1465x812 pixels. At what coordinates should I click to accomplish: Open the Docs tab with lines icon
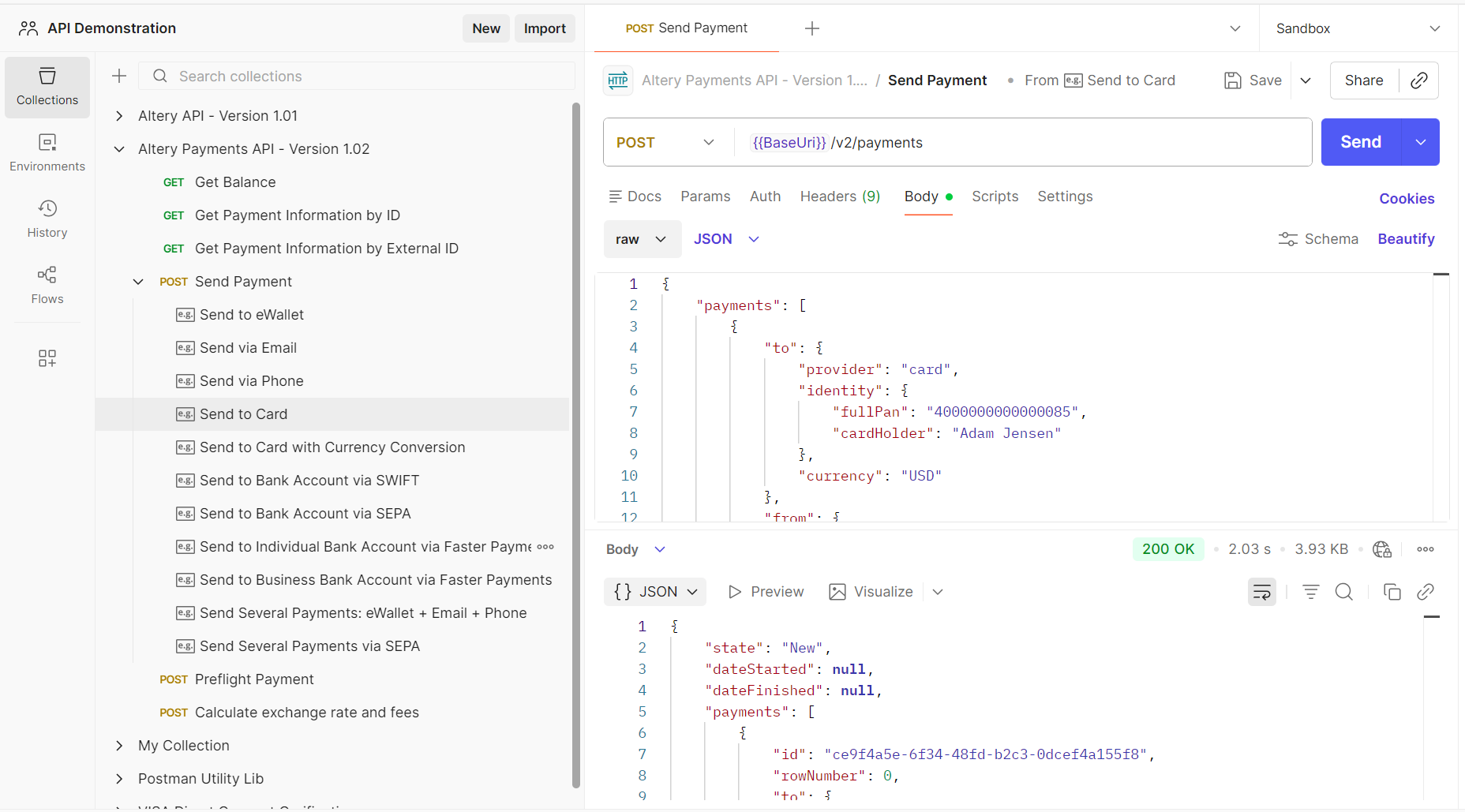click(635, 196)
